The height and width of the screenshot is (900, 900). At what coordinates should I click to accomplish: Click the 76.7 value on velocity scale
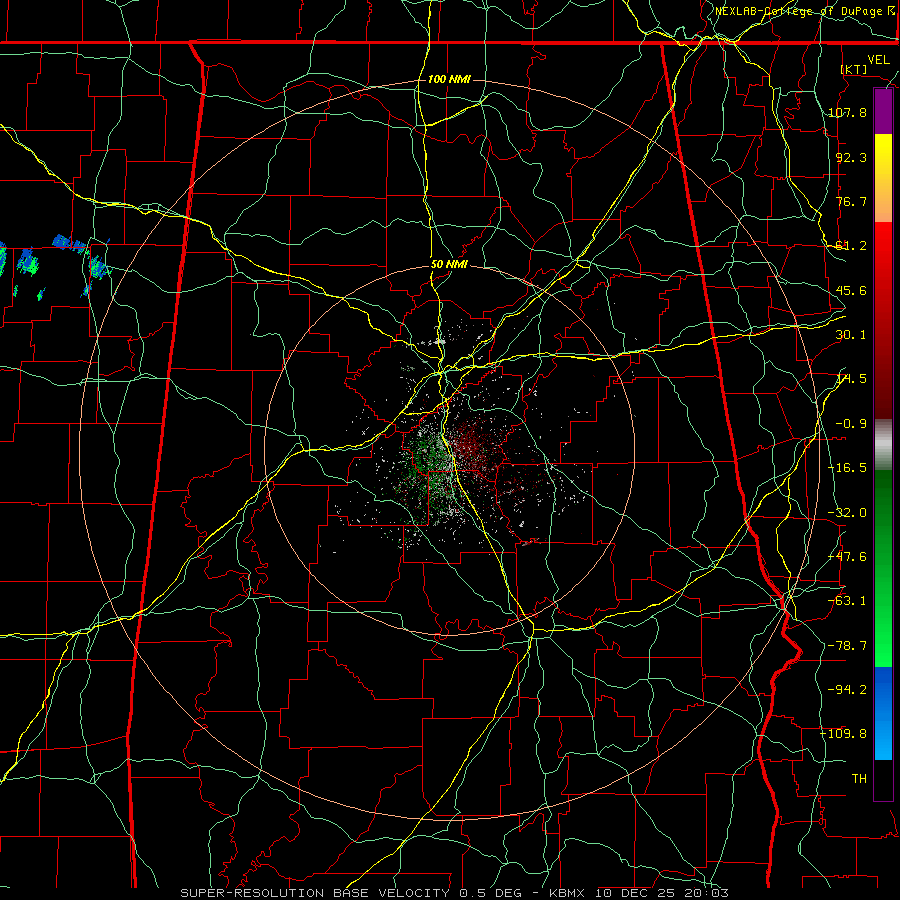click(851, 201)
